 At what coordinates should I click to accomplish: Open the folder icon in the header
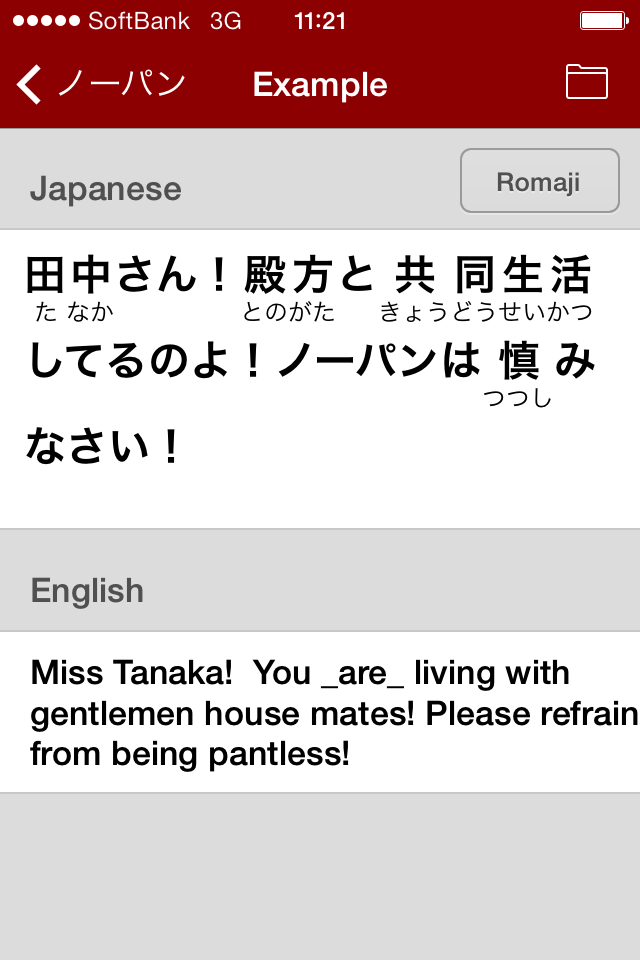pyautogui.click(x=586, y=82)
